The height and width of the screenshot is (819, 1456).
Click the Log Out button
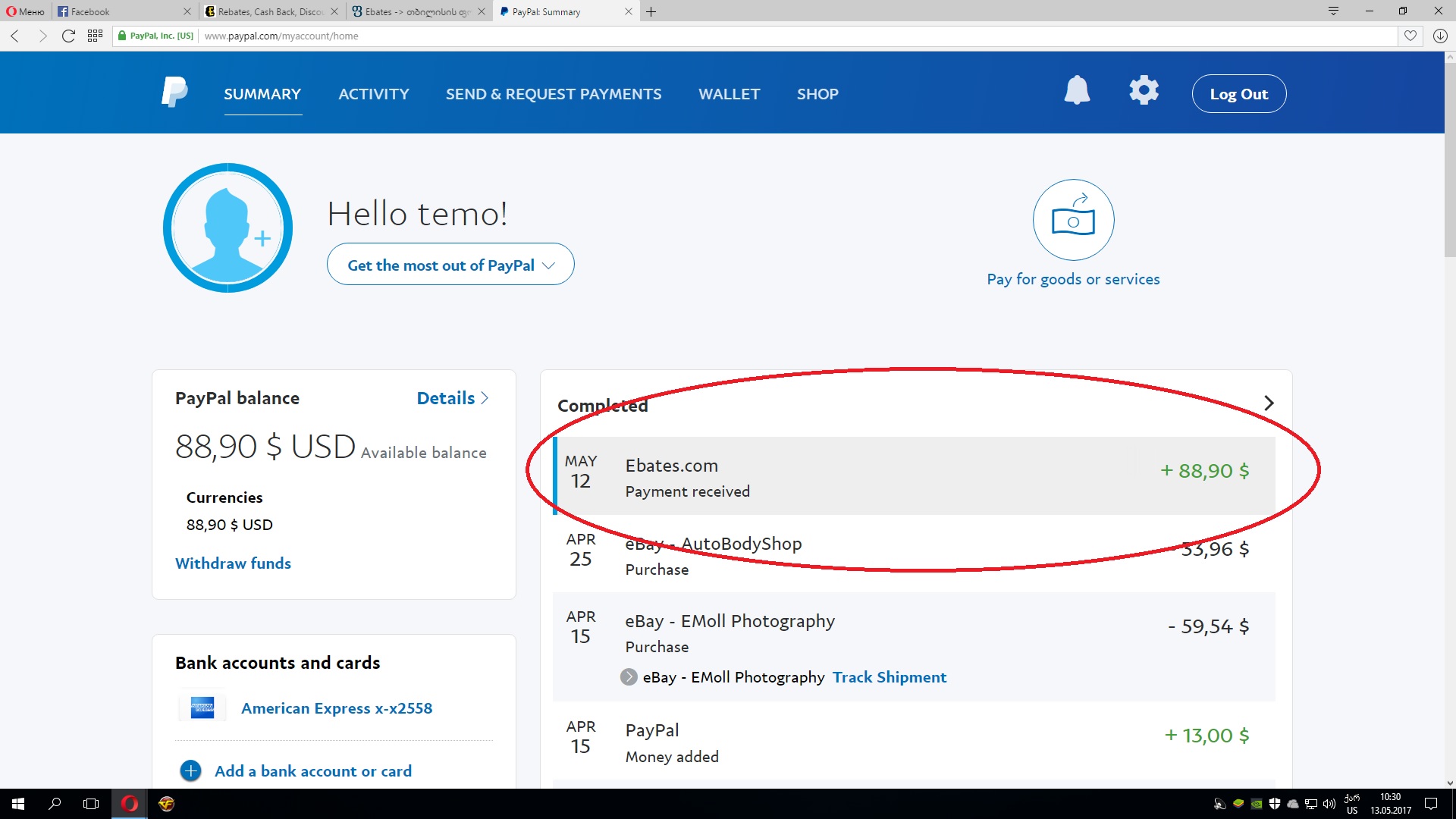[1238, 94]
